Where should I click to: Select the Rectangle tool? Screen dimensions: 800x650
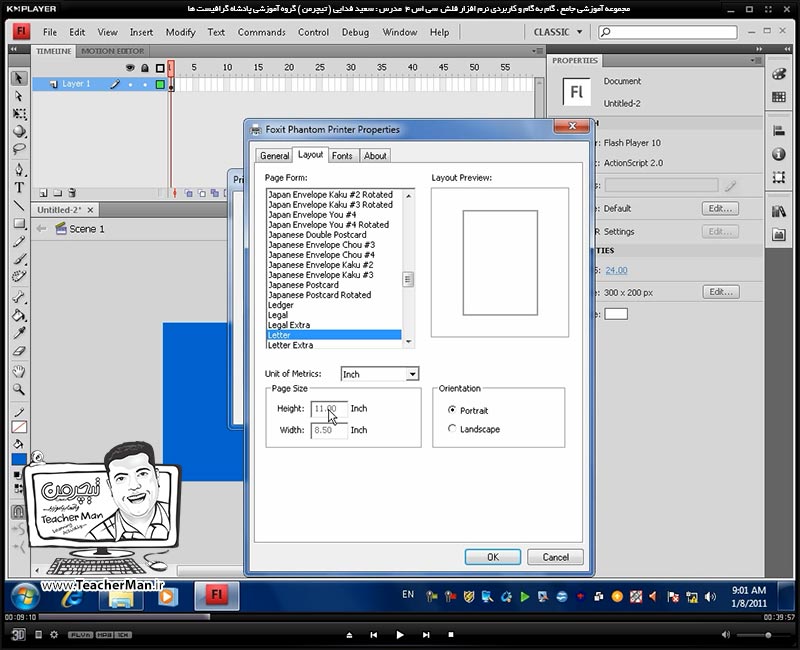coord(19,223)
